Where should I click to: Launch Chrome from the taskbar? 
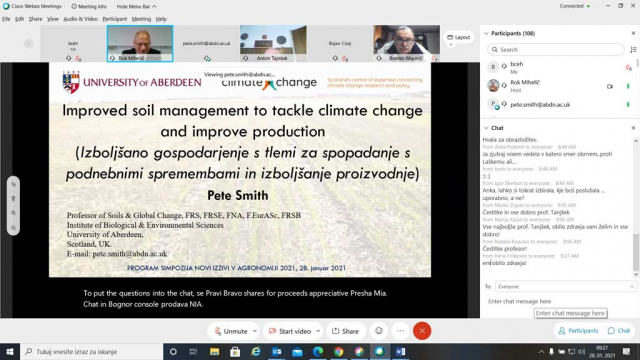pos(338,351)
